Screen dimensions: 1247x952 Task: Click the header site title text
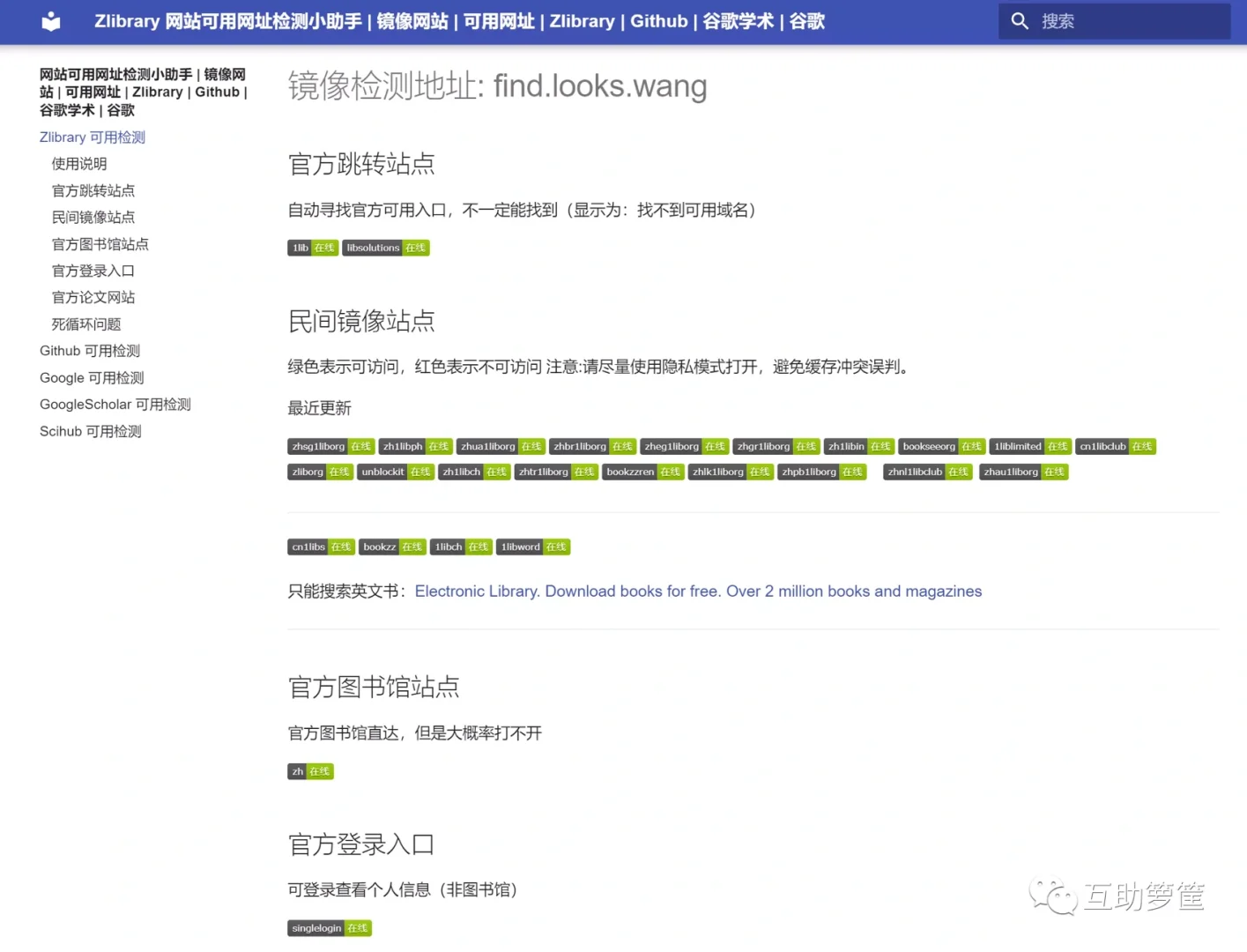pyautogui.click(x=459, y=21)
